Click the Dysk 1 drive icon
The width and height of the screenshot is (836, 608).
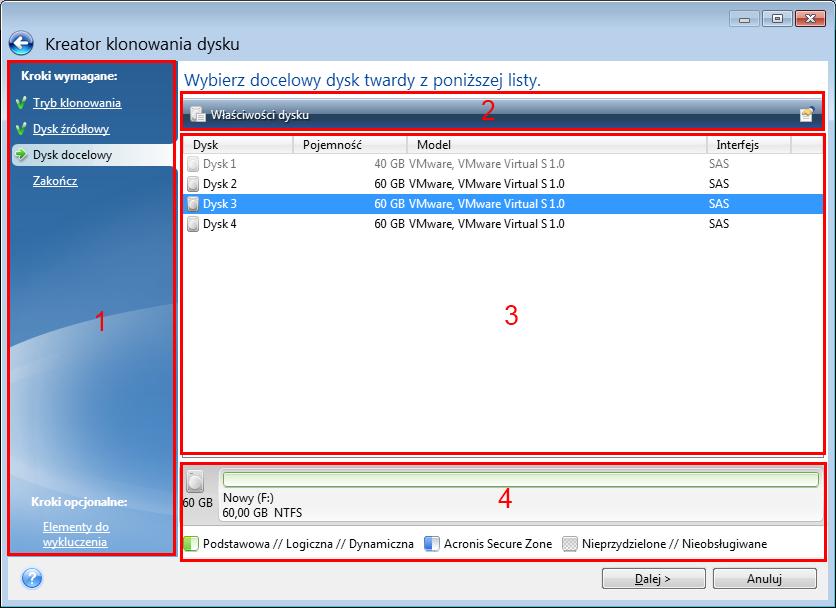pyautogui.click(x=193, y=164)
